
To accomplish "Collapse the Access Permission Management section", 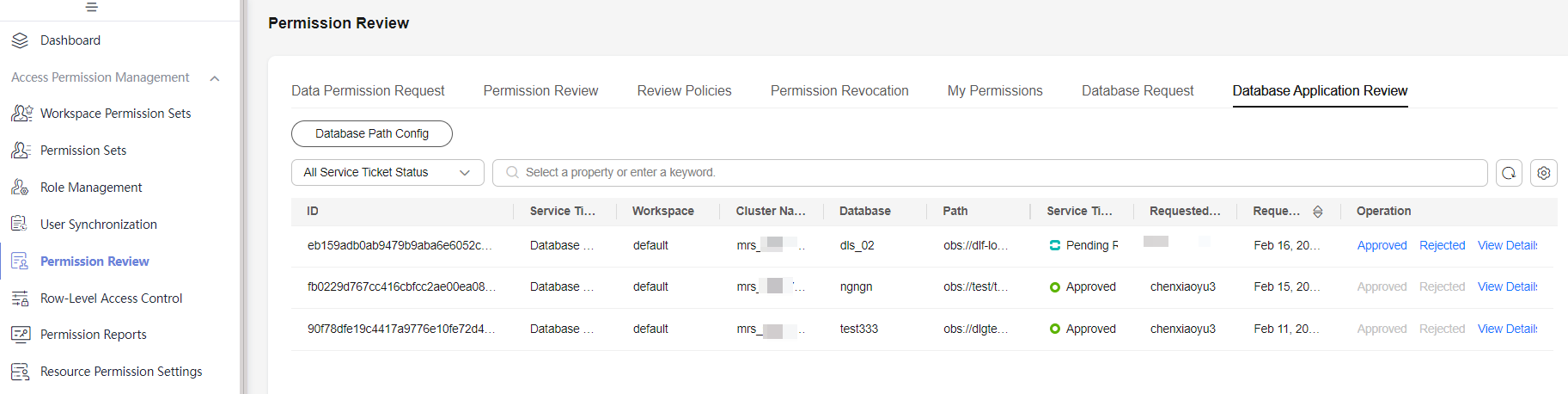I will 215,78.
